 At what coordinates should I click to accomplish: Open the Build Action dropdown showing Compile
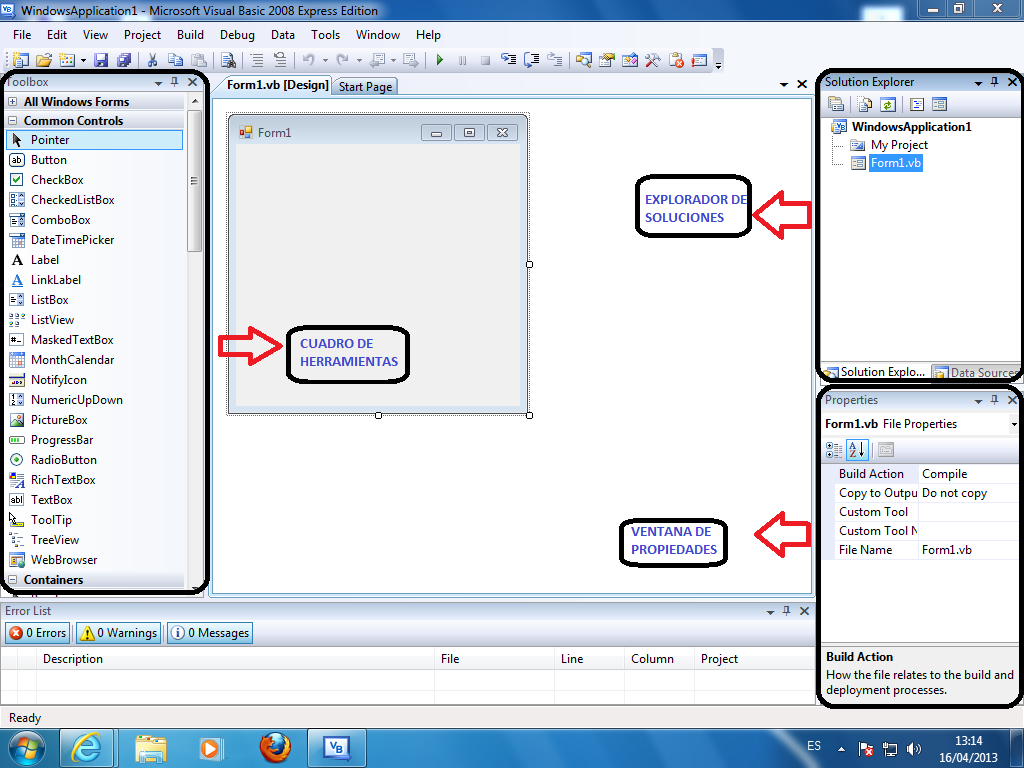tap(965, 473)
